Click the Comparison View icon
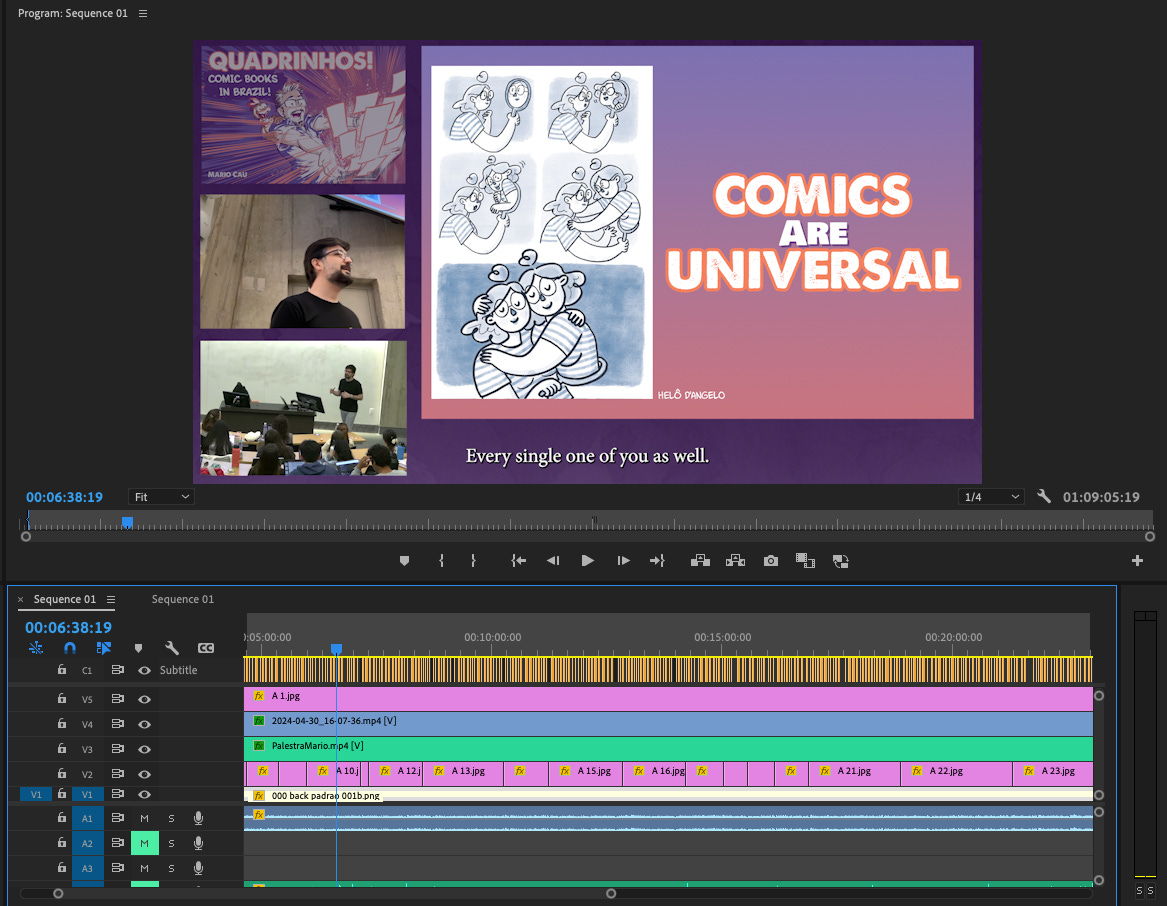The width and height of the screenshot is (1167, 906). [x=805, y=561]
